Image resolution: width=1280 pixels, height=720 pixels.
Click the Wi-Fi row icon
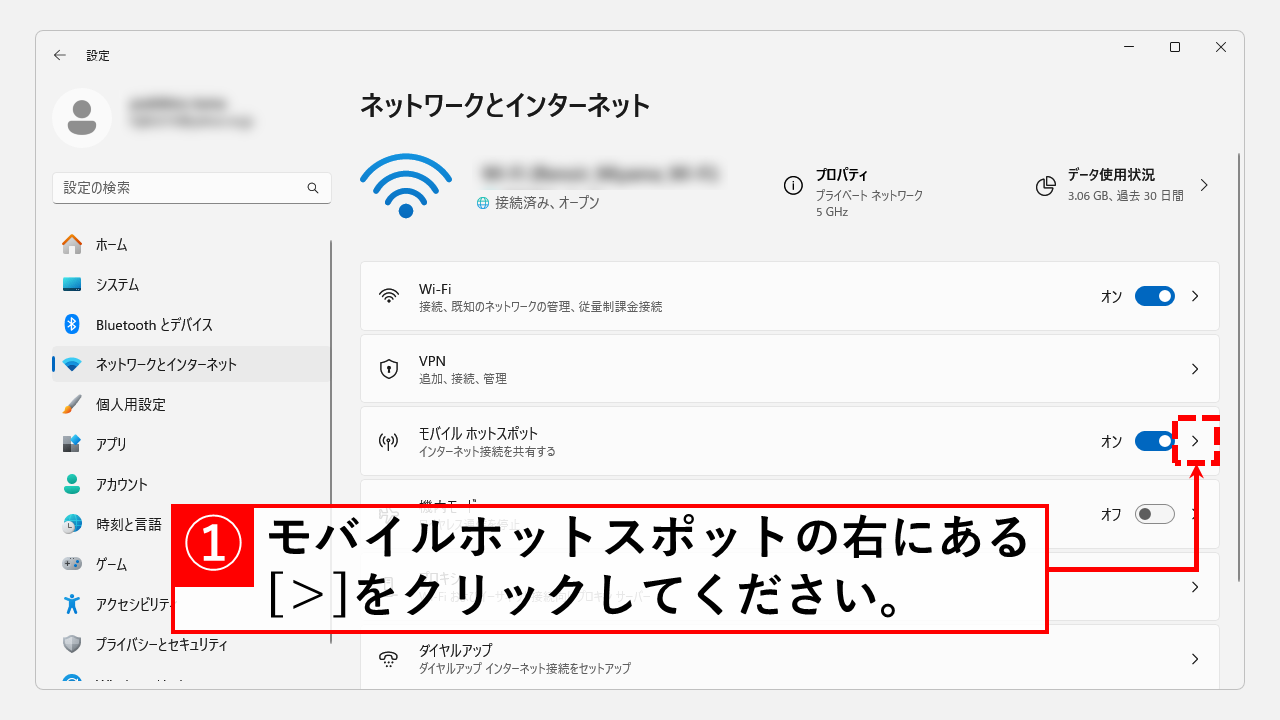(389, 296)
